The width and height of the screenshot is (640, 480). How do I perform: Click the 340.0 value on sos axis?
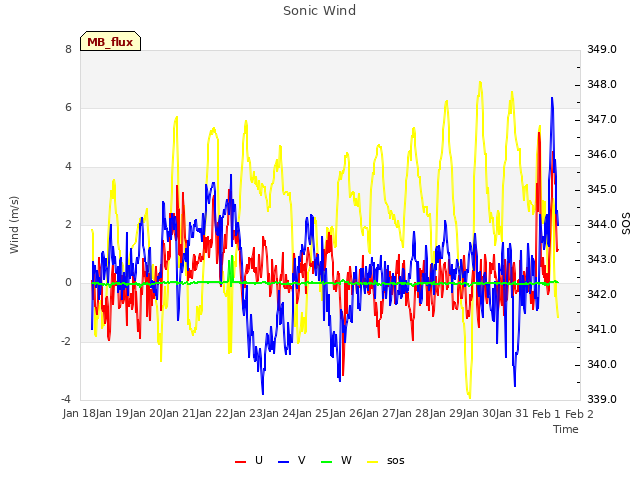602,364
